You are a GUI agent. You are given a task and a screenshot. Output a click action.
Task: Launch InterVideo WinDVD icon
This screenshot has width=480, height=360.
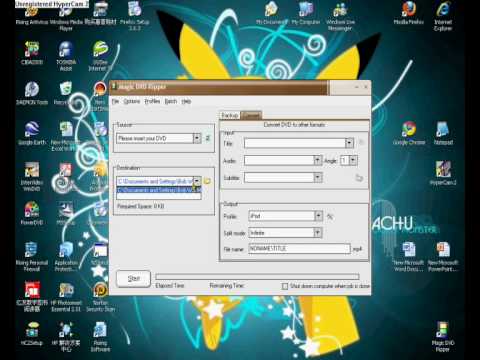click(x=32, y=176)
